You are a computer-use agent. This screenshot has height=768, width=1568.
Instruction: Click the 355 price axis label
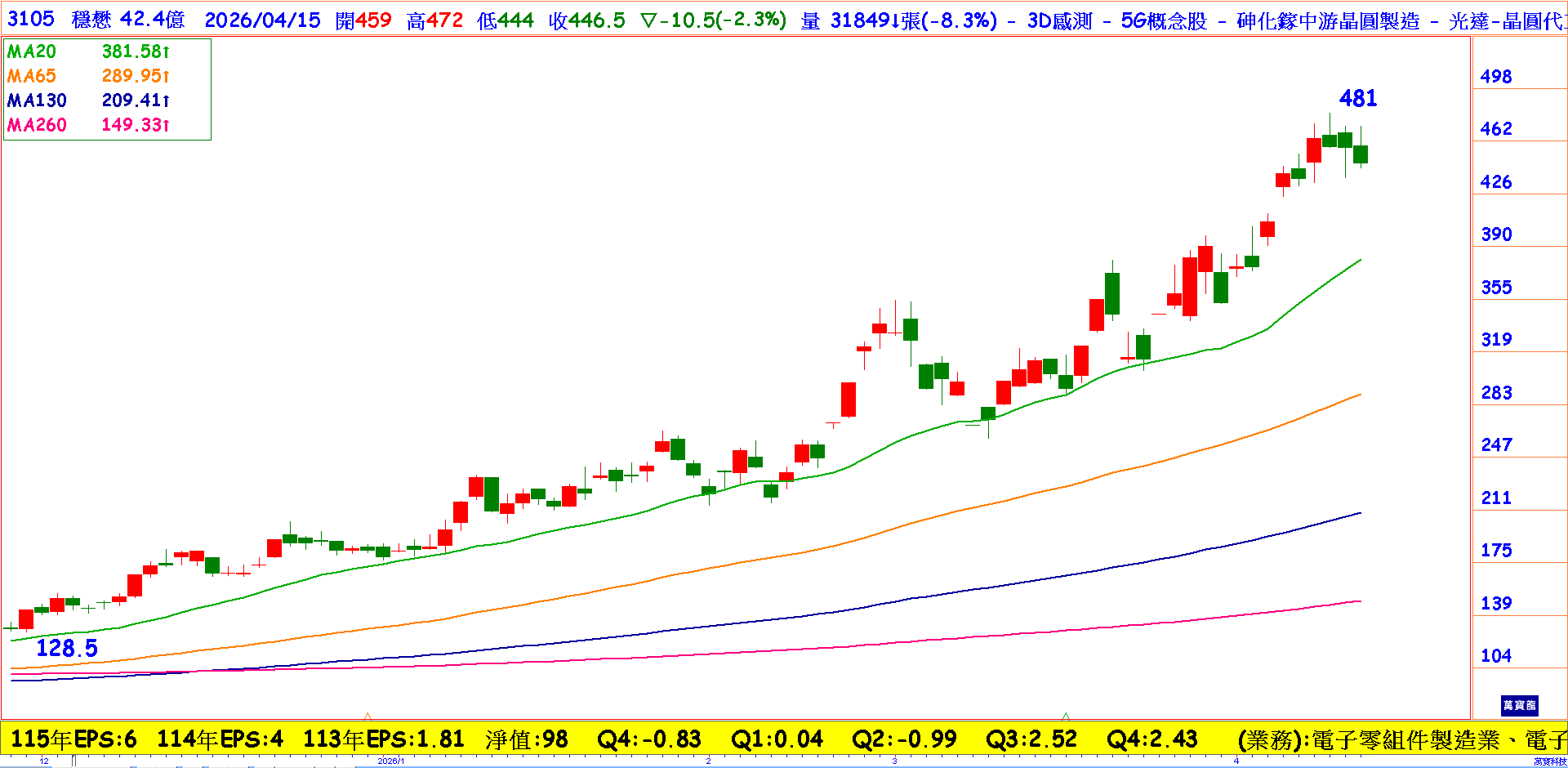[1496, 288]
